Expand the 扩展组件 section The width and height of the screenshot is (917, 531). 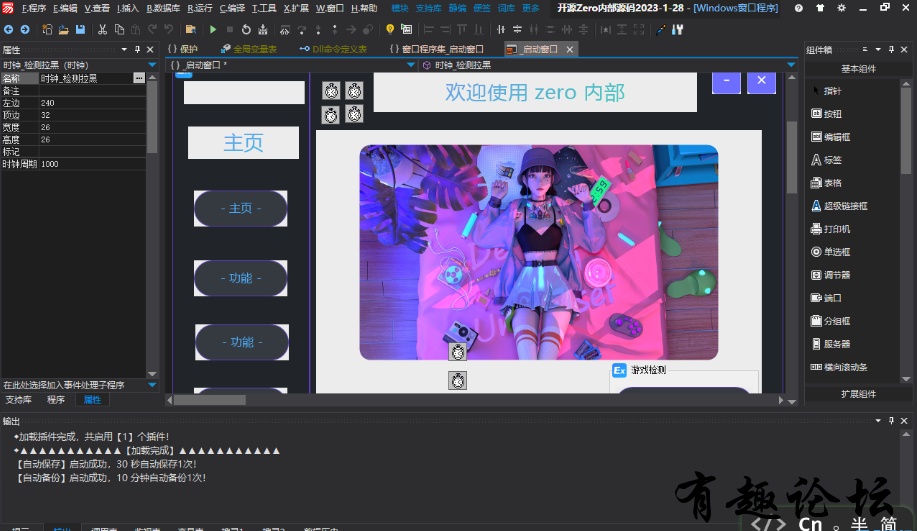pyautogui.click(x=858, y=394)
